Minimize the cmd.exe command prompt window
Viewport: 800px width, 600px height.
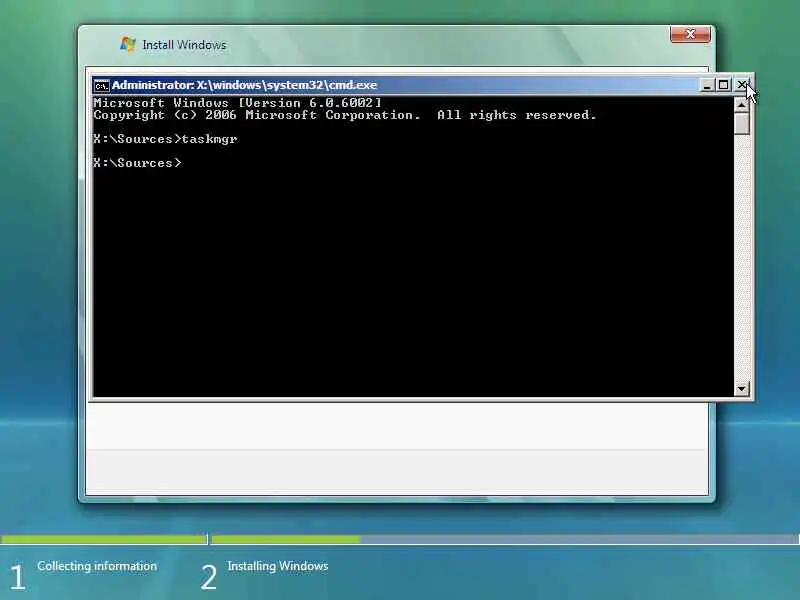click(707, 85)
